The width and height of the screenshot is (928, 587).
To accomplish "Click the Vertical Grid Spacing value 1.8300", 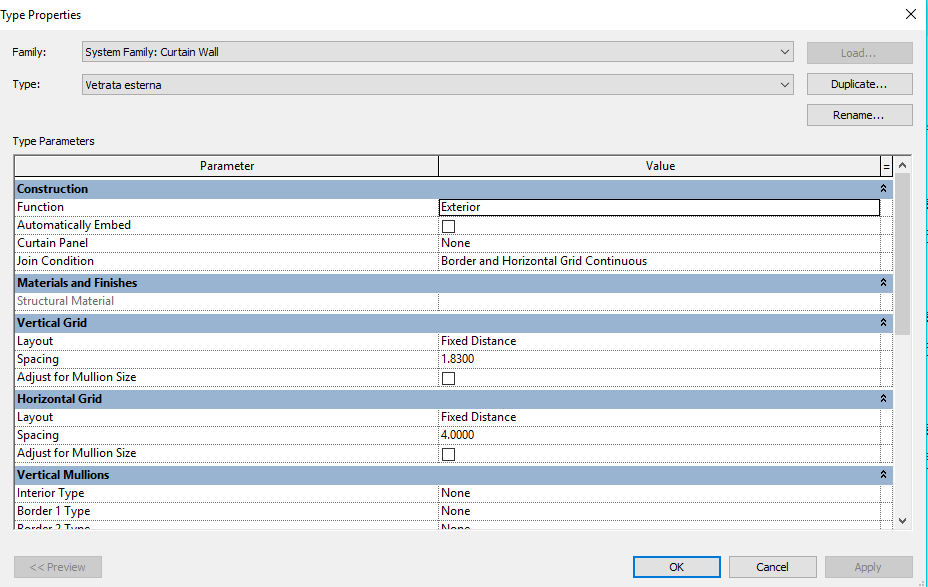I will pyautogui.click(x=659, y=359).
